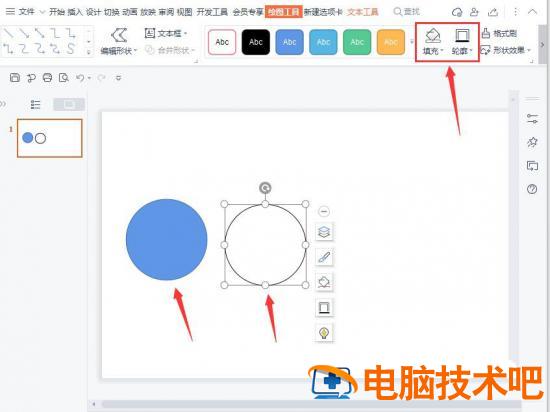The width and height of the screenshot is (550, 412).
Task: Apply the orange Abc shape style
Action: tap(390, 42)
